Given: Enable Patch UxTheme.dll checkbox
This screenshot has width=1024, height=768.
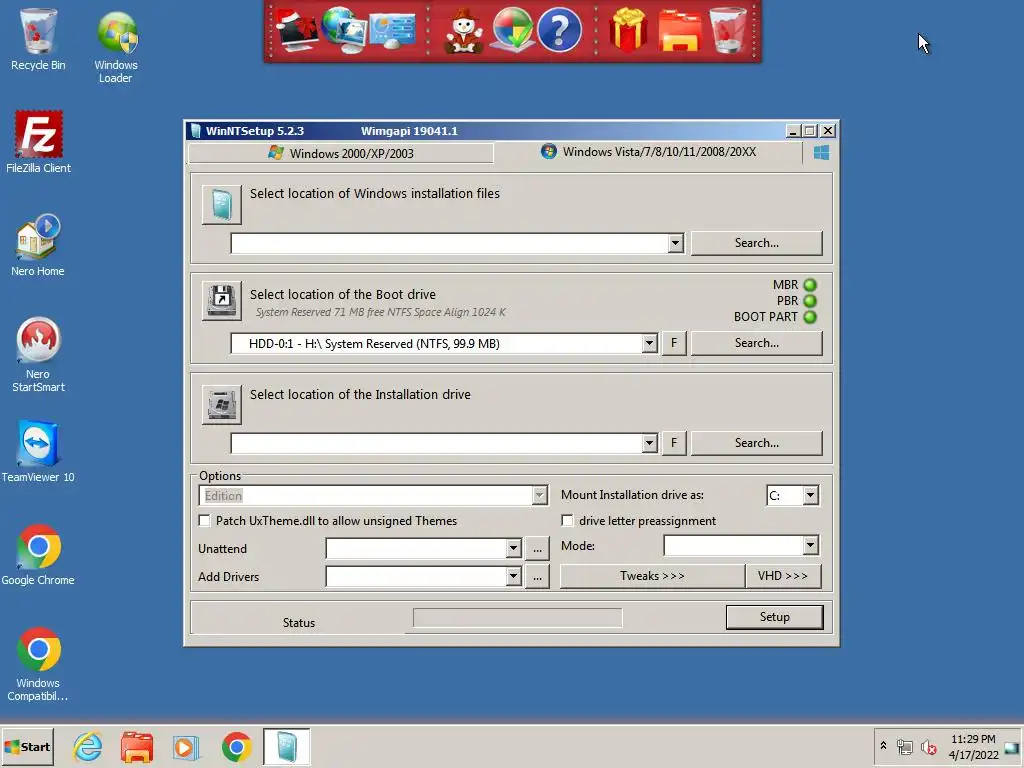Looking at the screenshot, I should pyautogui.click(x=204, y=520).
